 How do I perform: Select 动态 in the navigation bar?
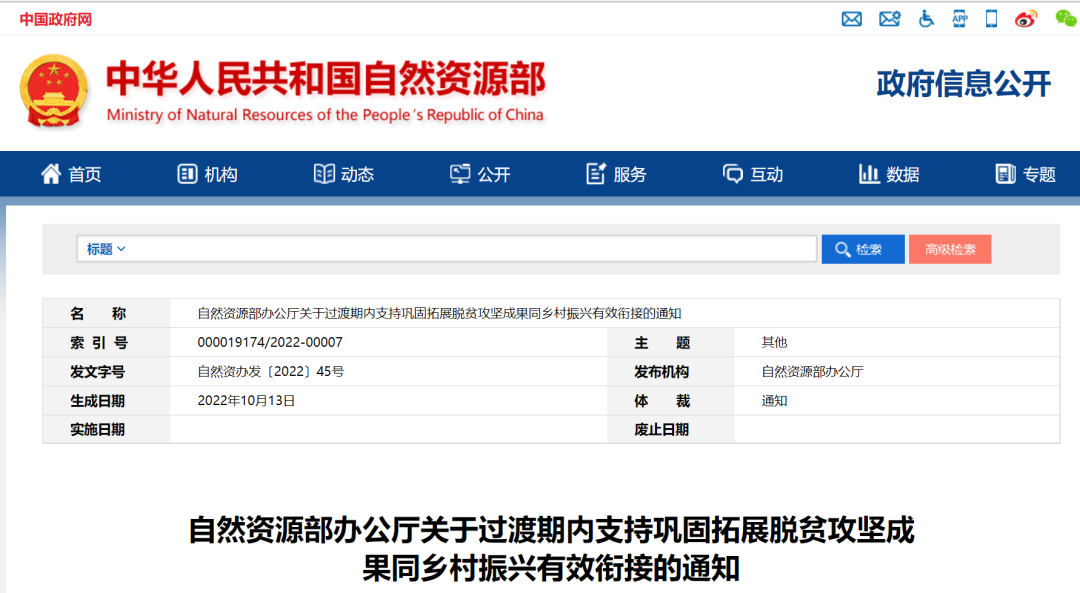coord(344,174)
